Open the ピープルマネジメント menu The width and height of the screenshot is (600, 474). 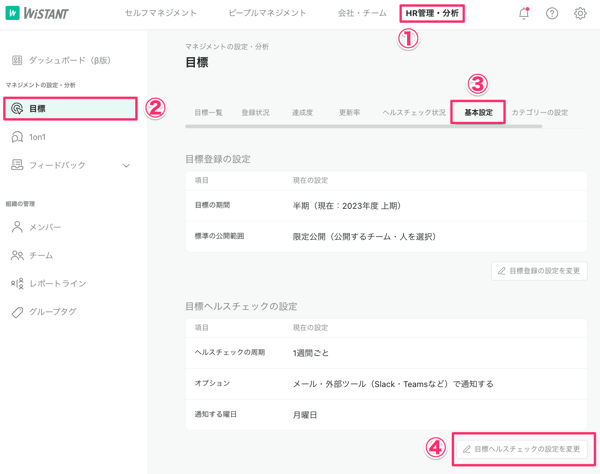(267, 14)
